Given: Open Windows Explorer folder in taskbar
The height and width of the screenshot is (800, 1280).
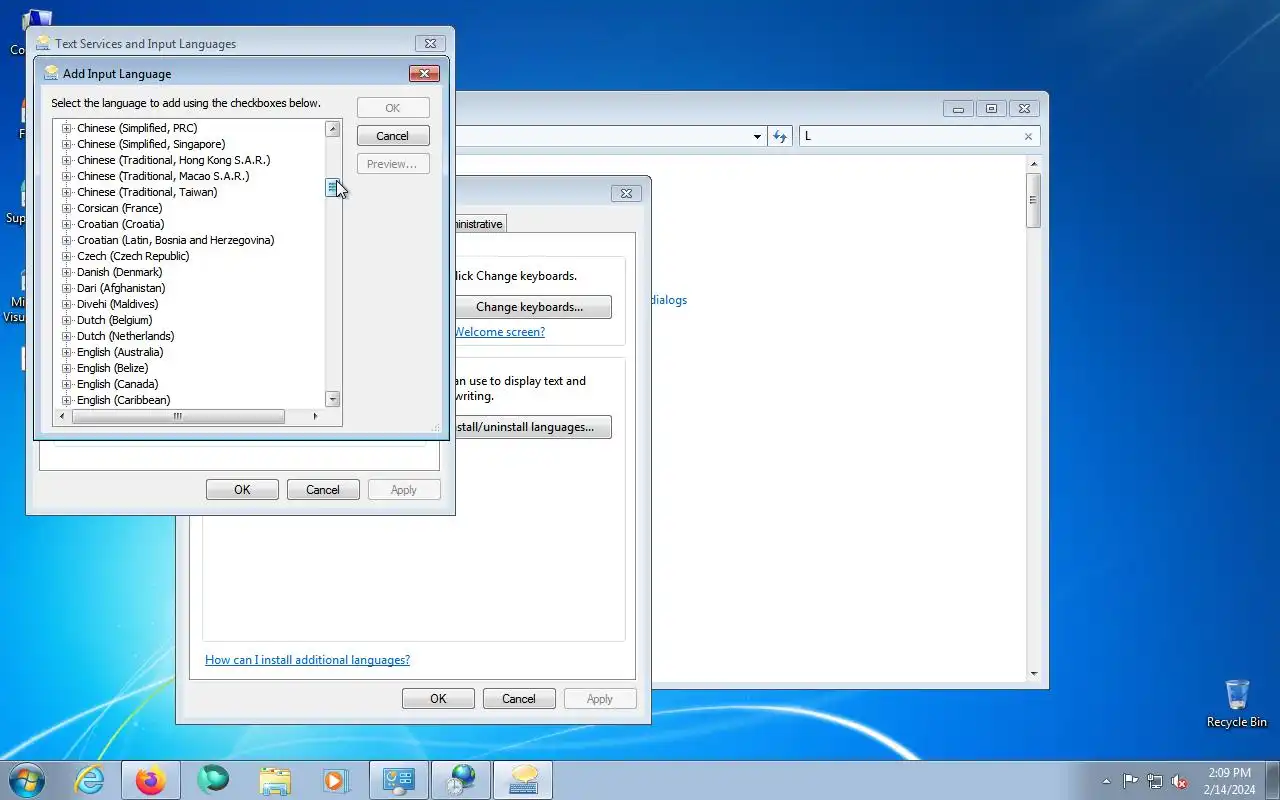Looking at the screenshot, I should tap(274, 780).
